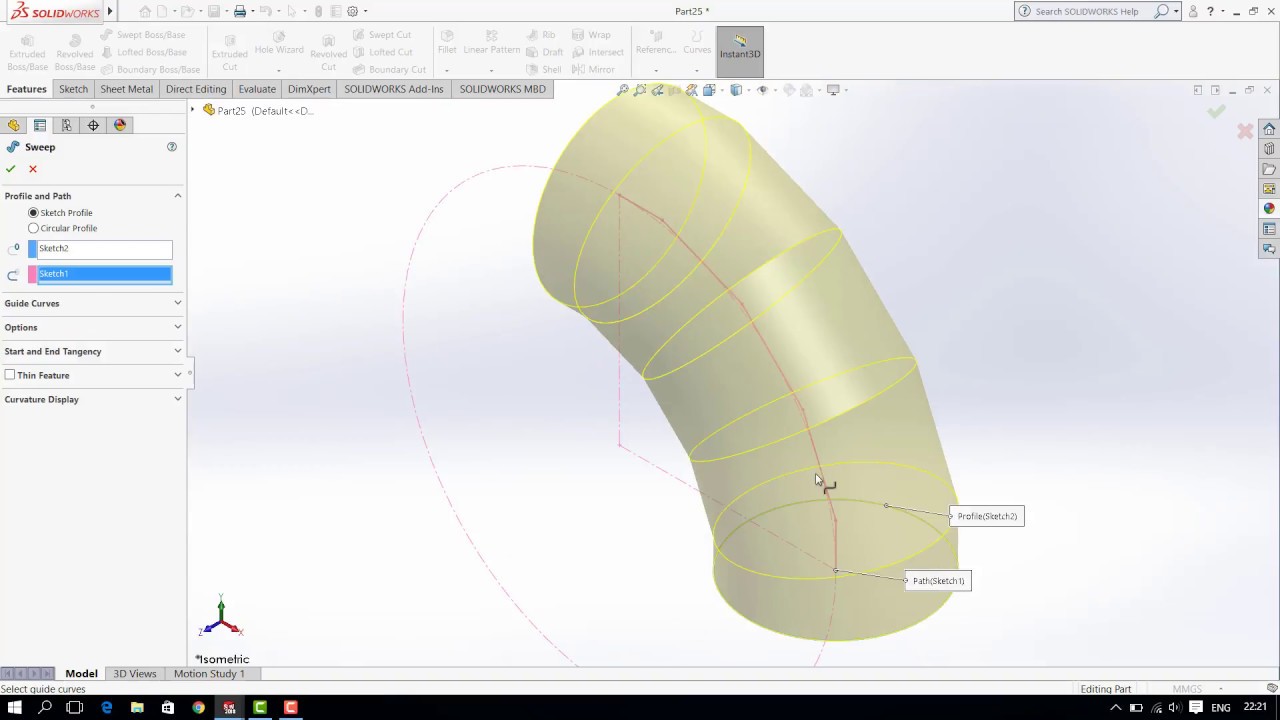Click the blue profile color swatch

tap(32, 249)
